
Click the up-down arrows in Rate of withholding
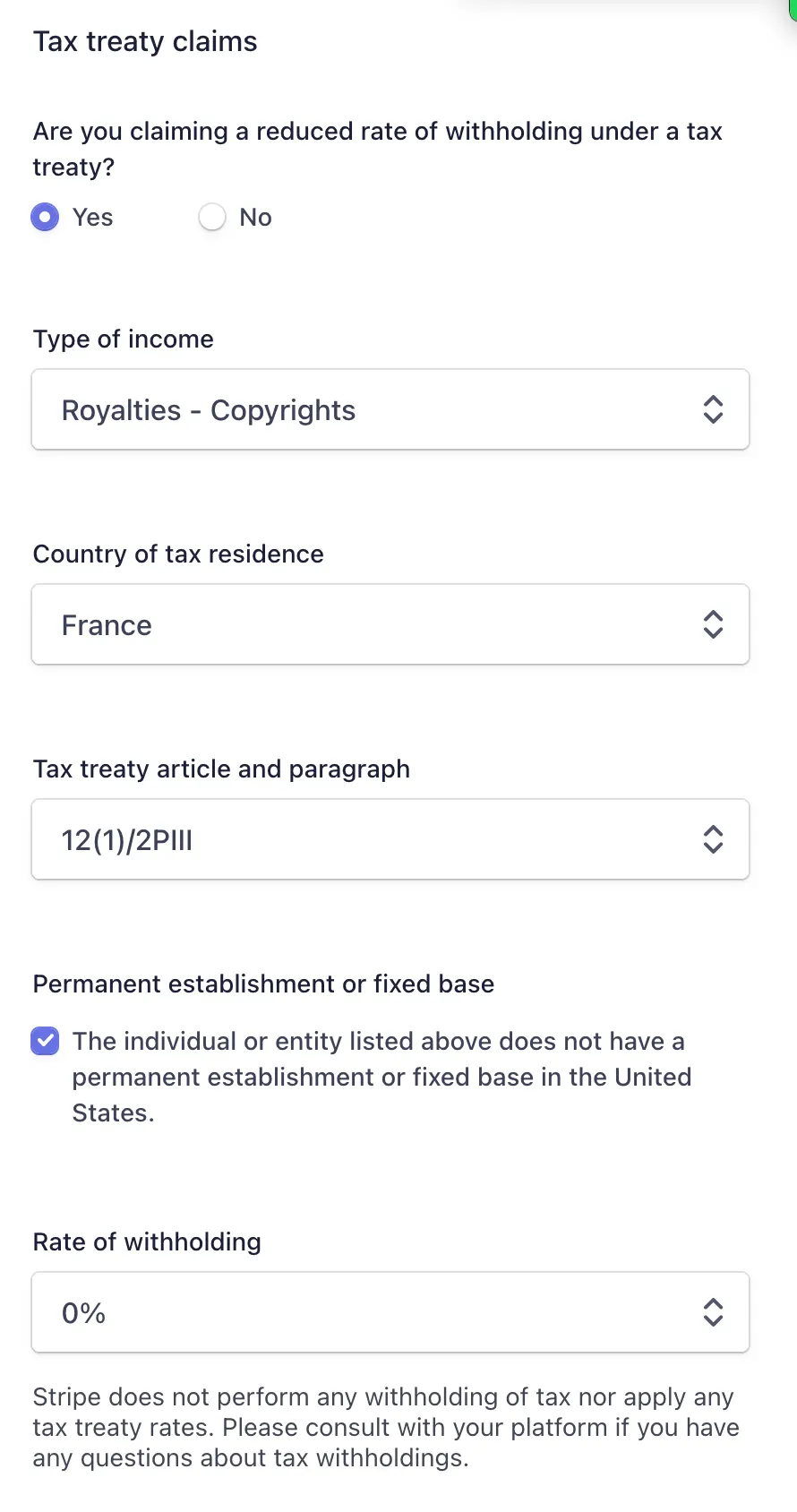pyautogui.click(x=713, y=1312)
